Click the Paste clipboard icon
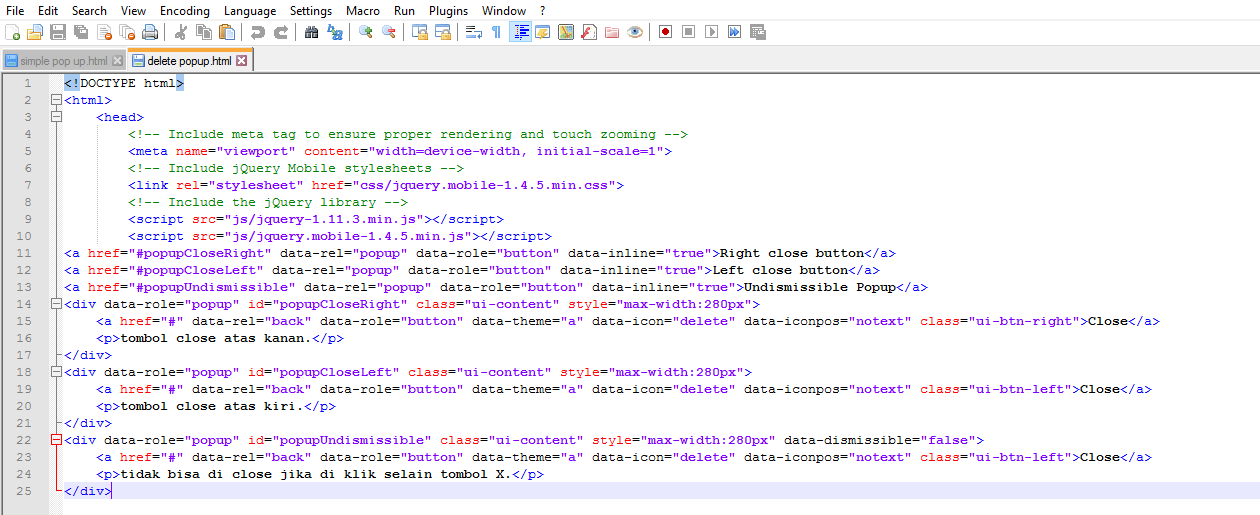 pos(227,32)
